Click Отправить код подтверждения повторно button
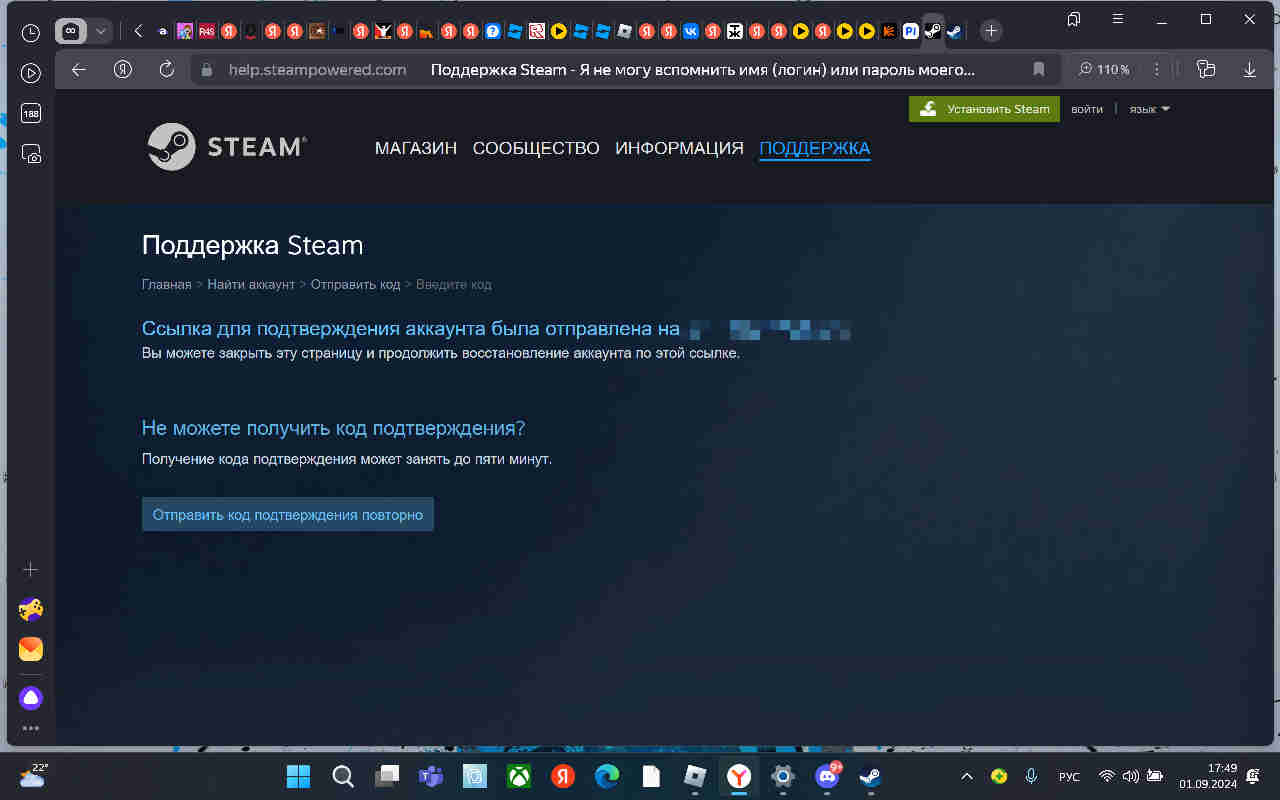Screen dimensions: 1280x800 [x=288, y=514]
